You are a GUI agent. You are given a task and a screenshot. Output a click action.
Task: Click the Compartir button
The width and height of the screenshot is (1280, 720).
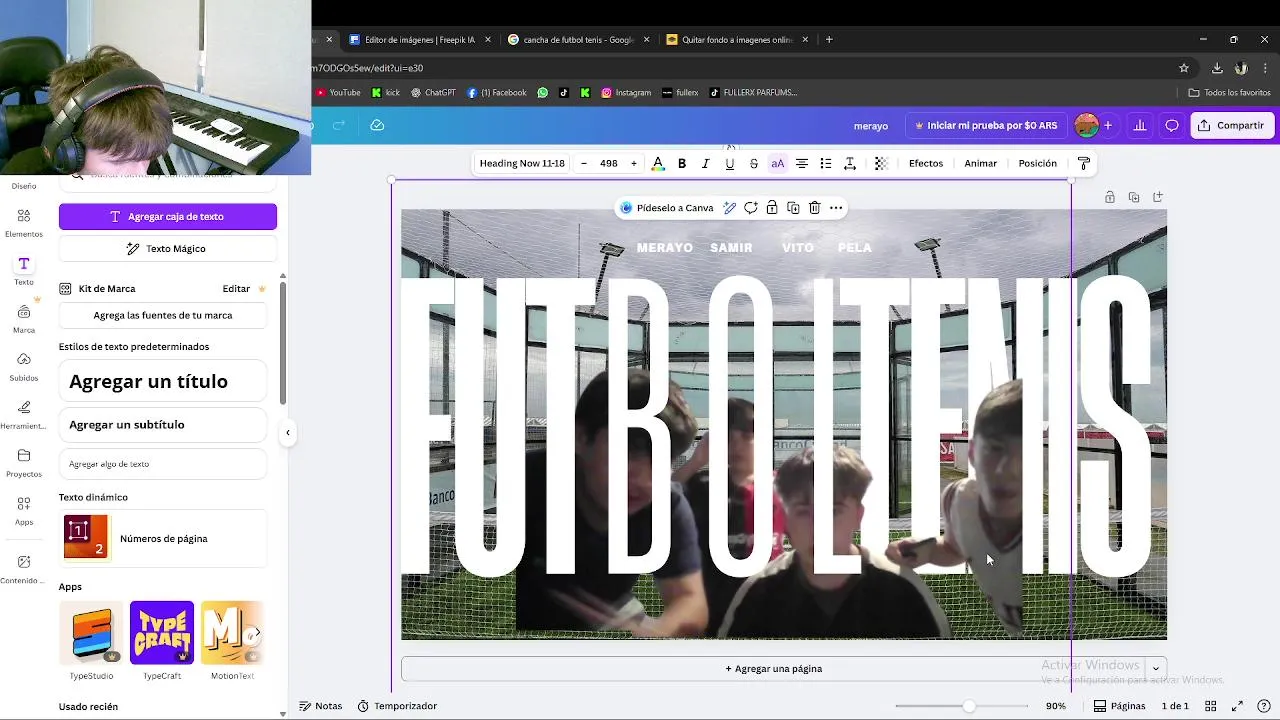click(x=1231, y=126)
